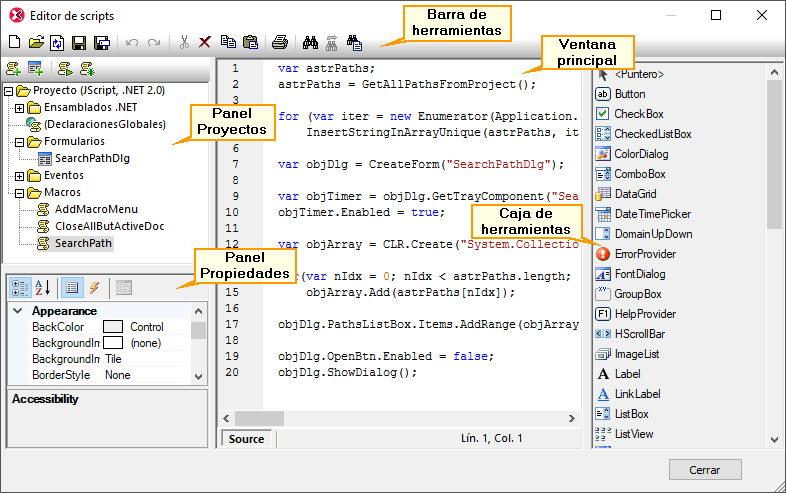Image resolution: width=786 pixels, height=493 pixels.
Task: Click the binoculars Find icon
Action: (x=309, y=43)
